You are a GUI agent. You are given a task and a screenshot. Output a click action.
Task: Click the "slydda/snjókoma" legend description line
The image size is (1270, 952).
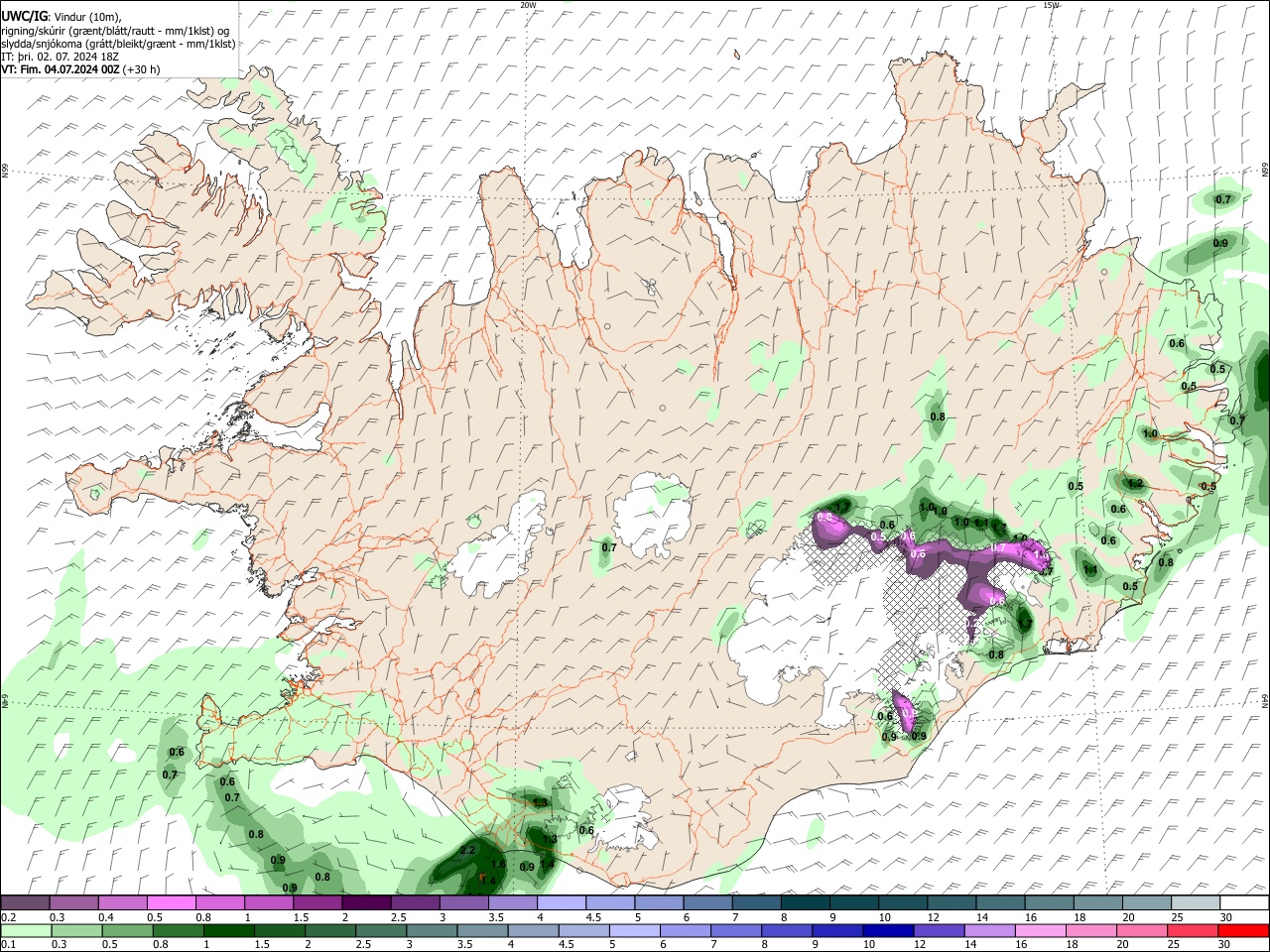tap(119, 44)
